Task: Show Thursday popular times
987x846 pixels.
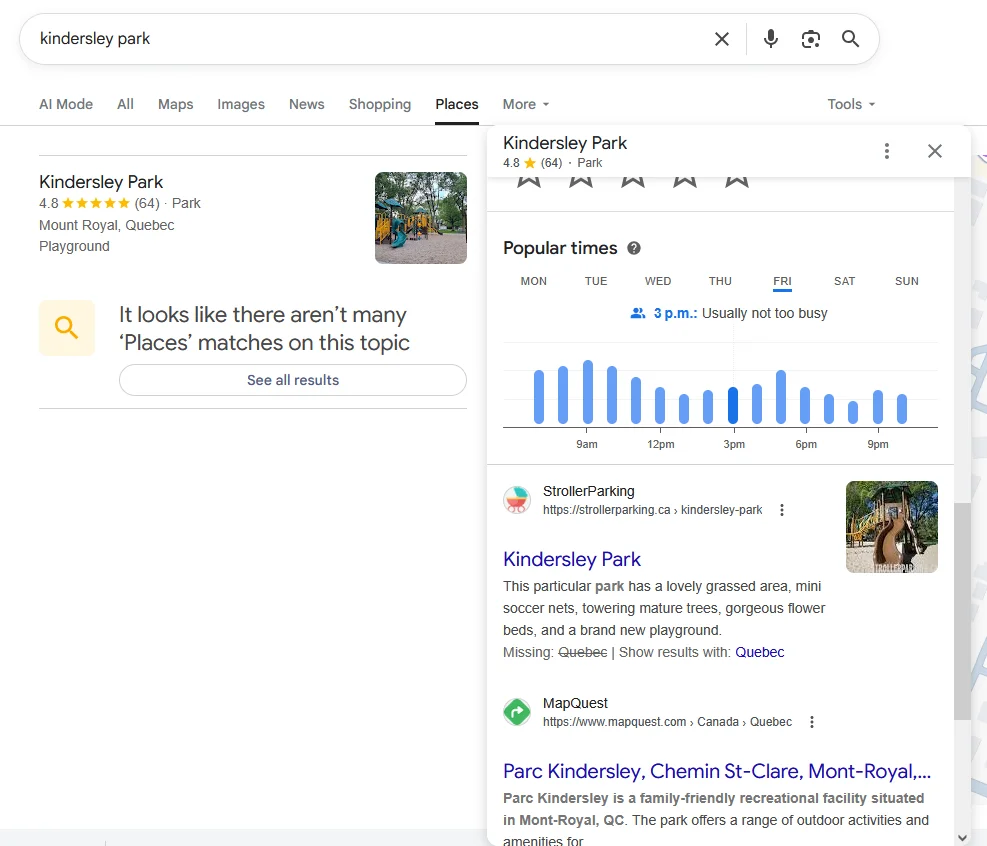Action: click(x=720, y=281)
